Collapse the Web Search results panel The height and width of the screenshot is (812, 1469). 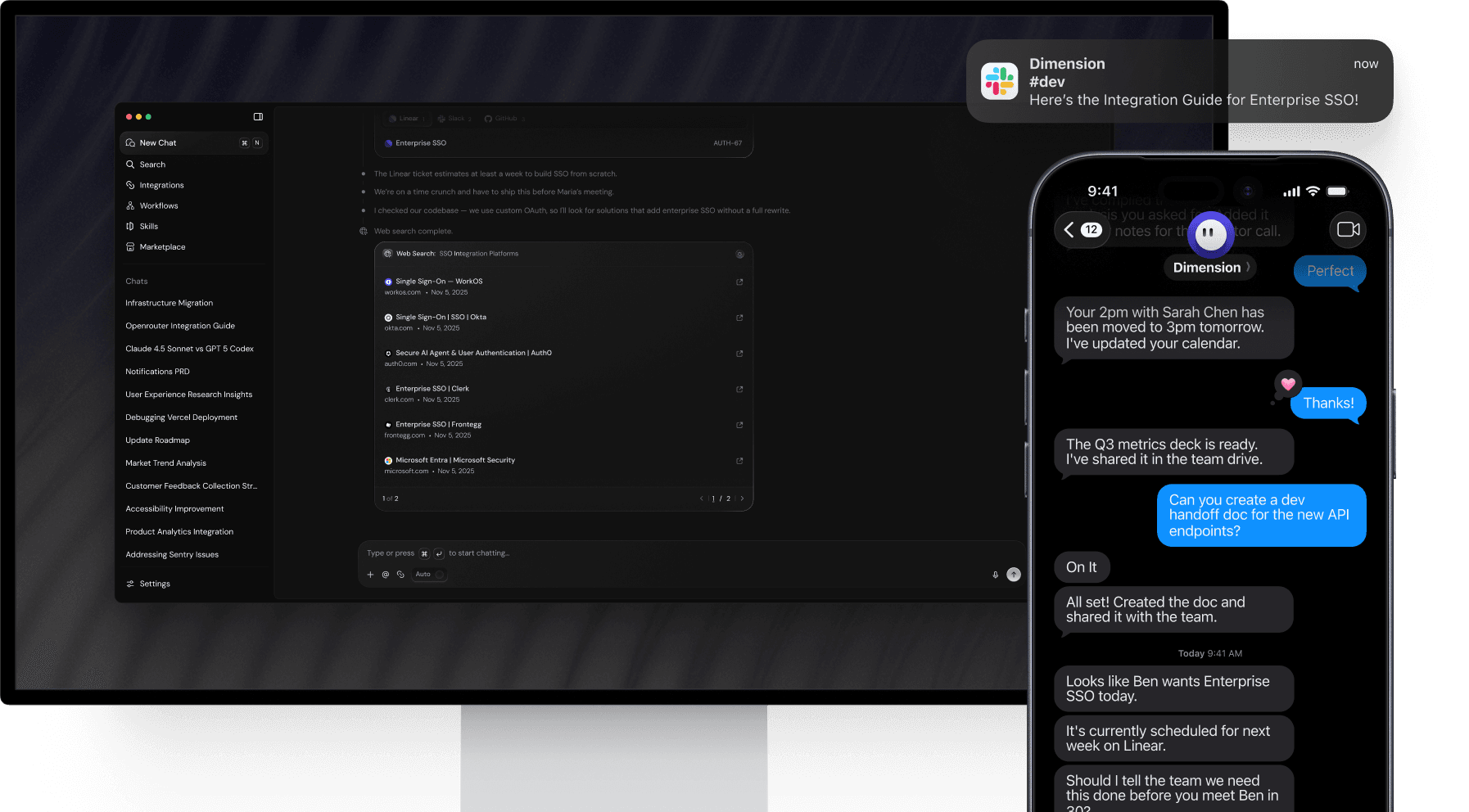739,255
